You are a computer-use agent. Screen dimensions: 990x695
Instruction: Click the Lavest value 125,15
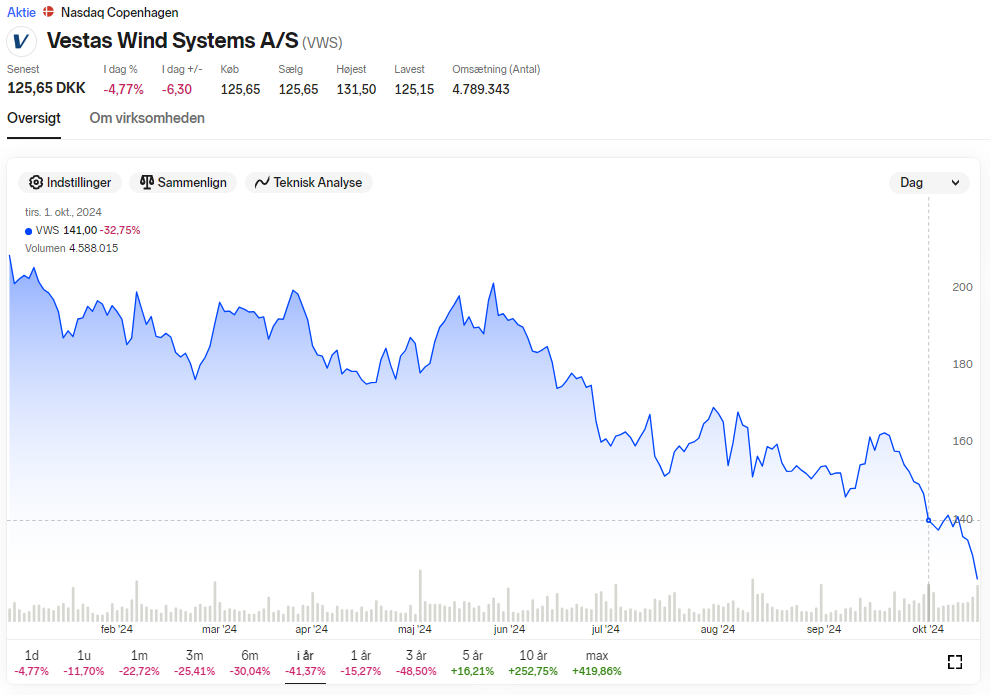click(414, 89)
